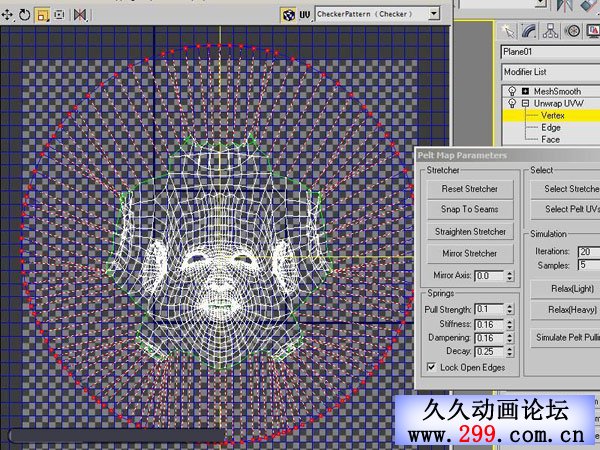600x450 pixels.
Task: Click the UV editor horizontal scrollbar
Action: coord(117,435)
